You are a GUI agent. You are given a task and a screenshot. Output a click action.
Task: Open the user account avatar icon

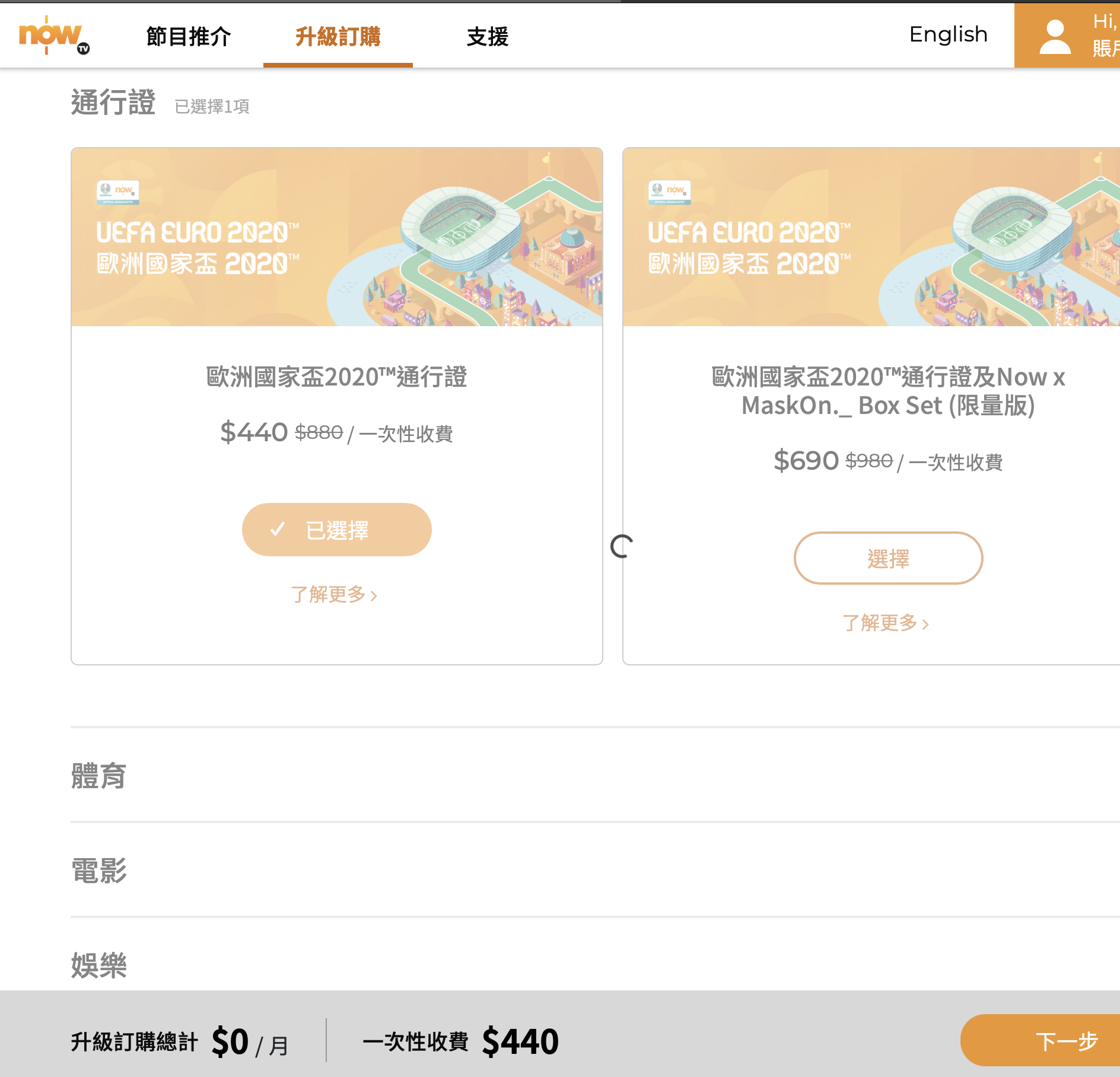(1055, 37)
